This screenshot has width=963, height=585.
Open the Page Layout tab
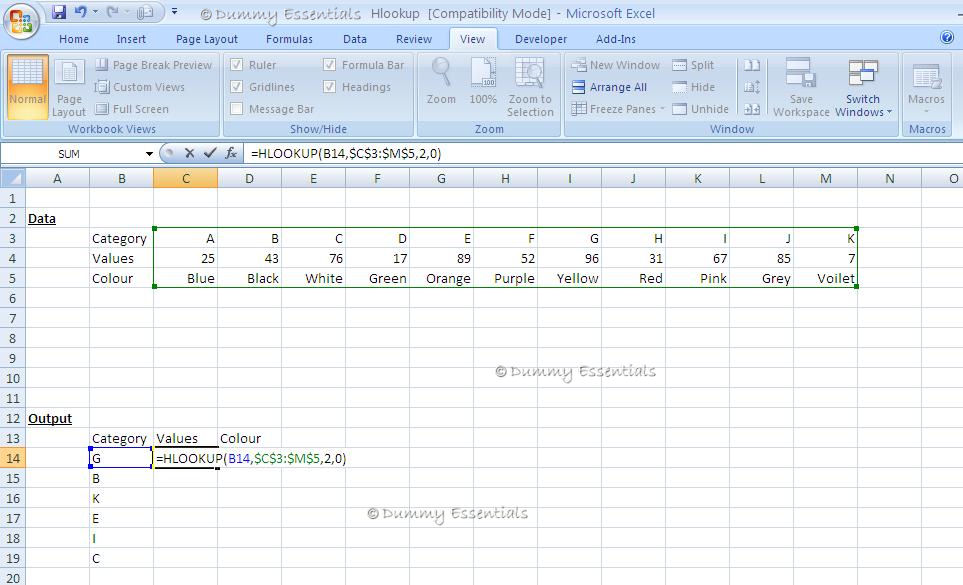click(206, 39)
